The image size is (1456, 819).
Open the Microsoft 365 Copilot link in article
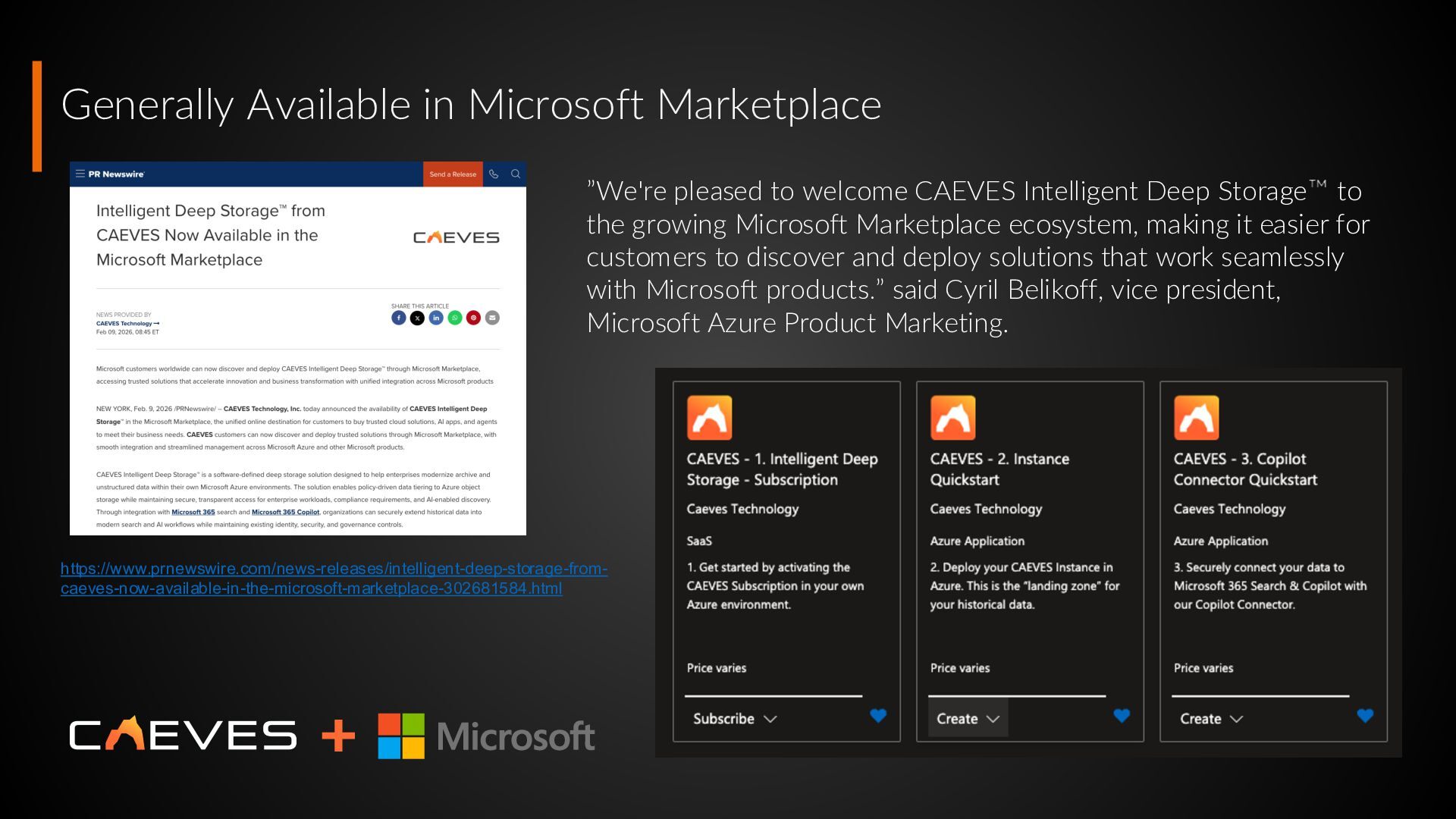(x=285, y=512)
